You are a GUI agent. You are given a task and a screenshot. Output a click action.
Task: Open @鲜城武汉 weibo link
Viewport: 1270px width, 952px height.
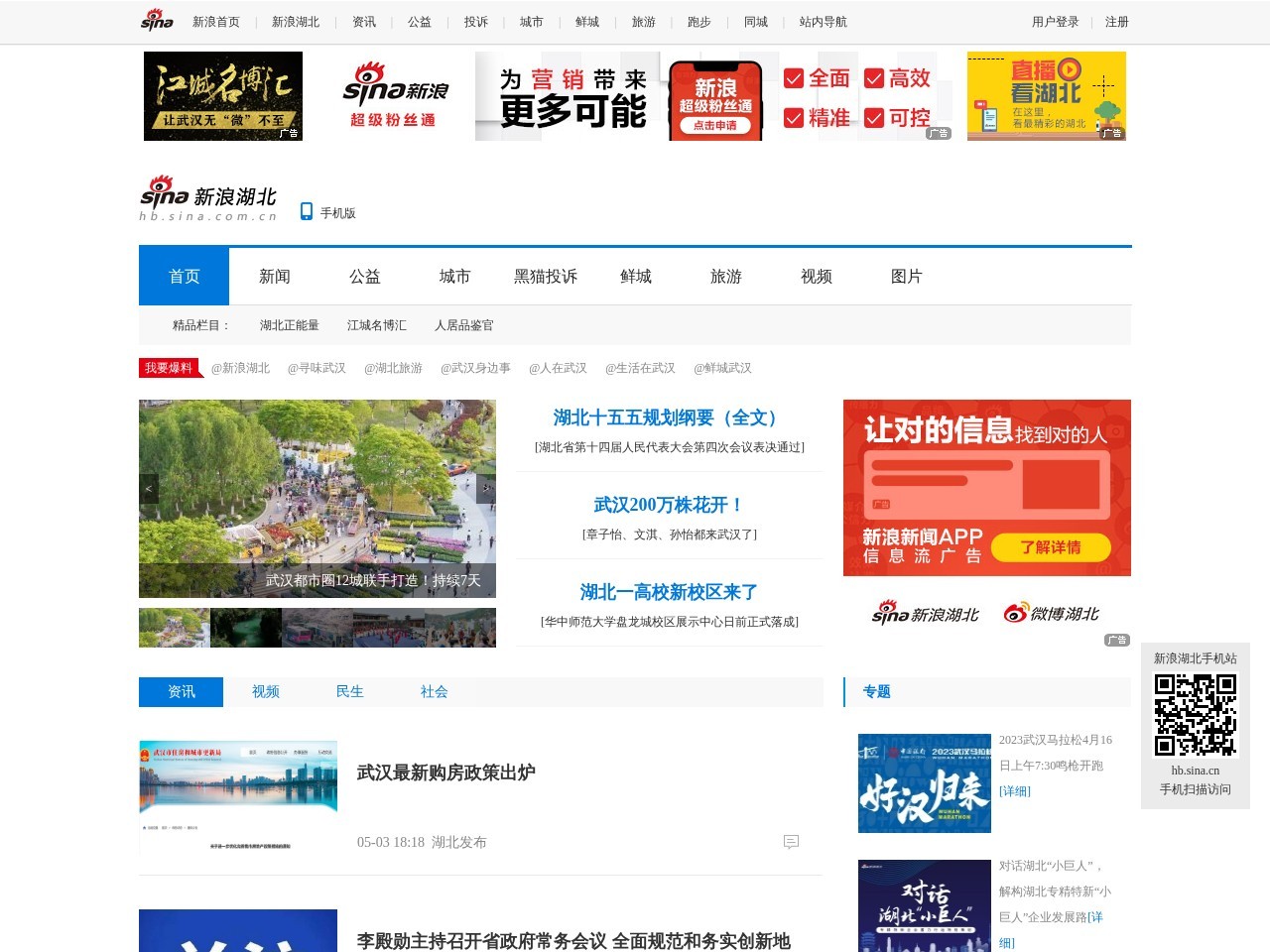(x=722, y=368)
